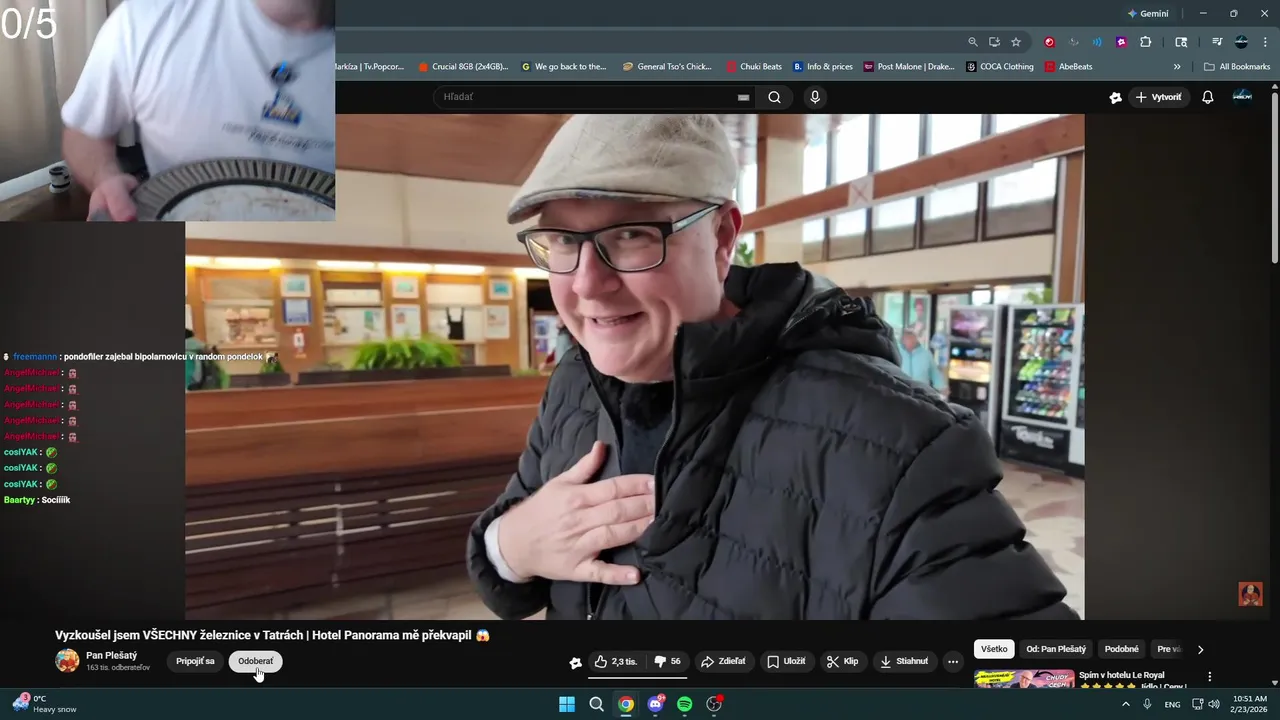Share the video via Zdieľať
This screenshot has width=1280, height=720.
[x=723, y=662]
